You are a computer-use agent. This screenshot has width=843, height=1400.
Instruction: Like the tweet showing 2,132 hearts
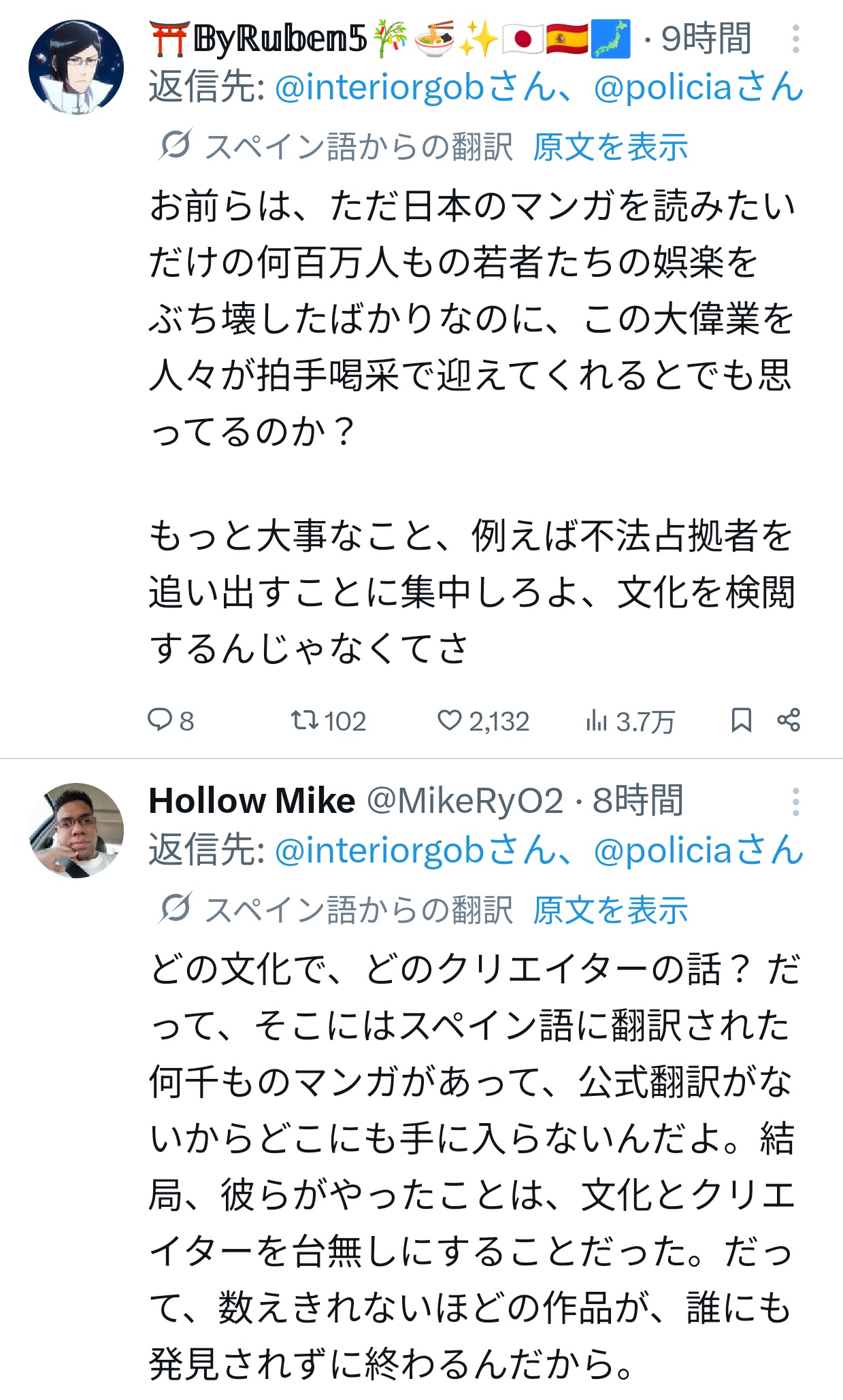[449, 720]
